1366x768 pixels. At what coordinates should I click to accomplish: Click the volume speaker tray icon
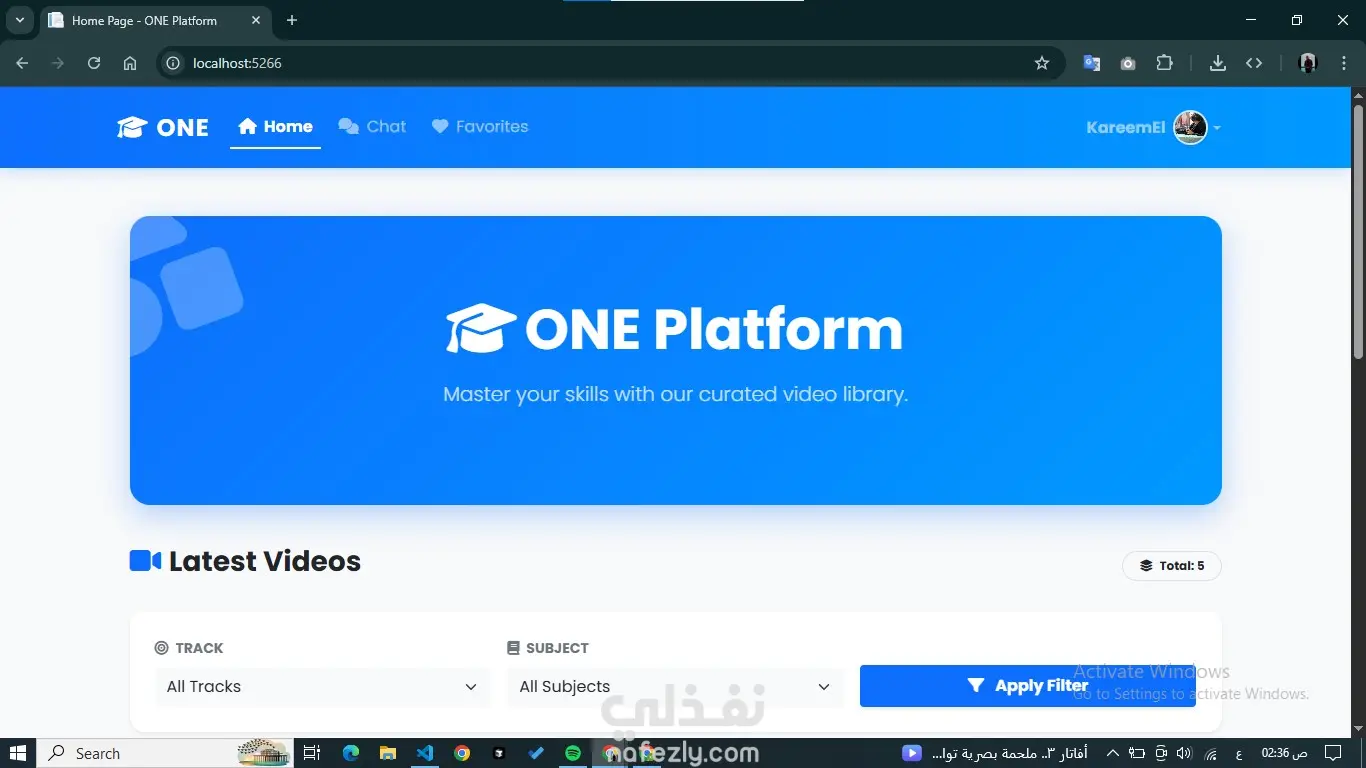click(x=1185, y=753)
